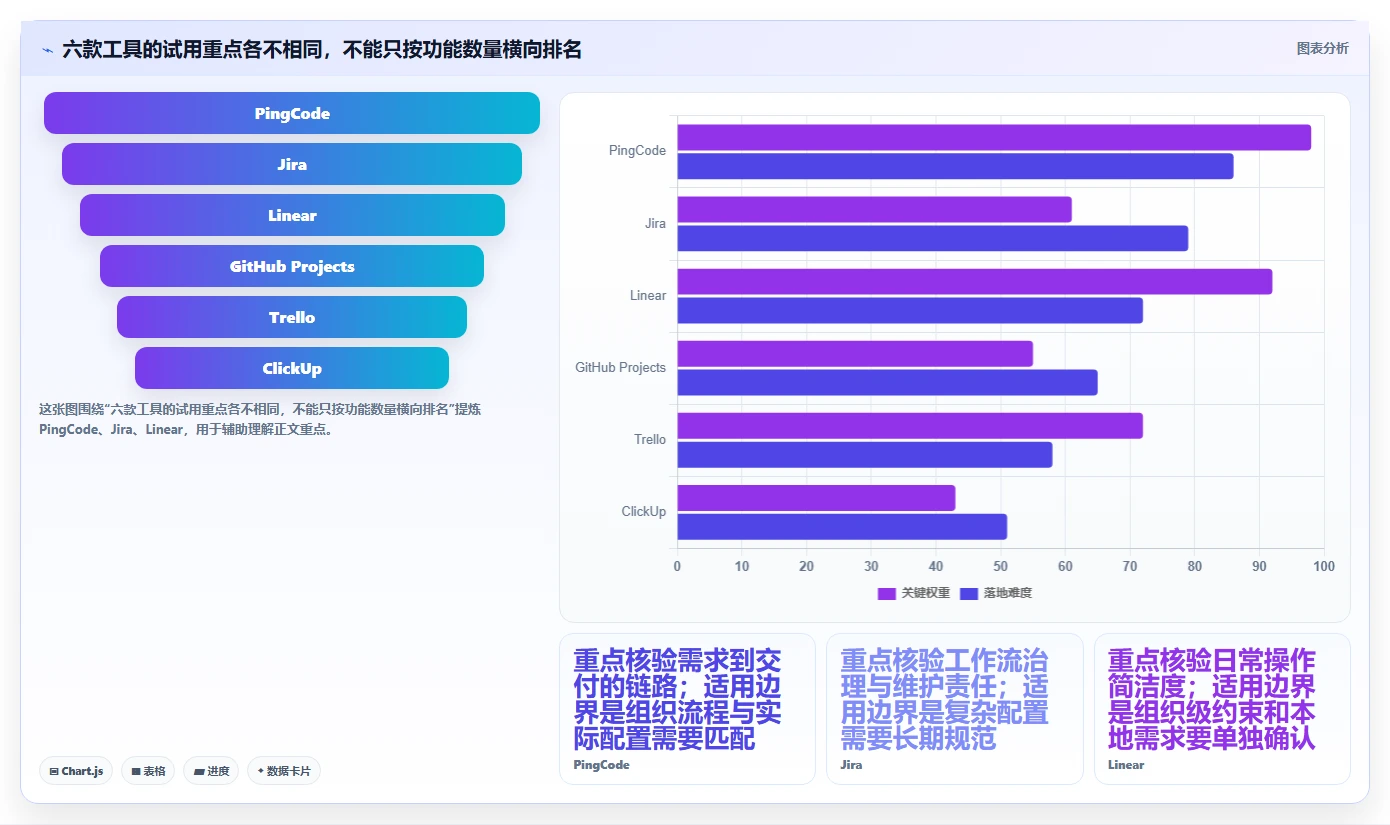Click the chart title 六款工具的试用重点各不相同
This screenshot has width=1390, height=825.
[322, 49]
